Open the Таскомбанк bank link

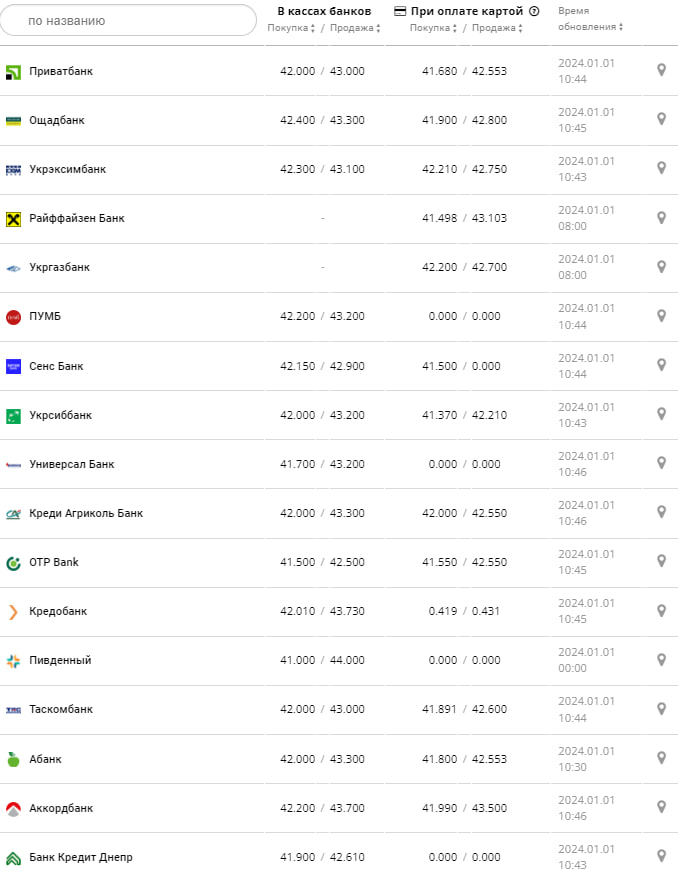pyautogui.click(x=61, y=709)
